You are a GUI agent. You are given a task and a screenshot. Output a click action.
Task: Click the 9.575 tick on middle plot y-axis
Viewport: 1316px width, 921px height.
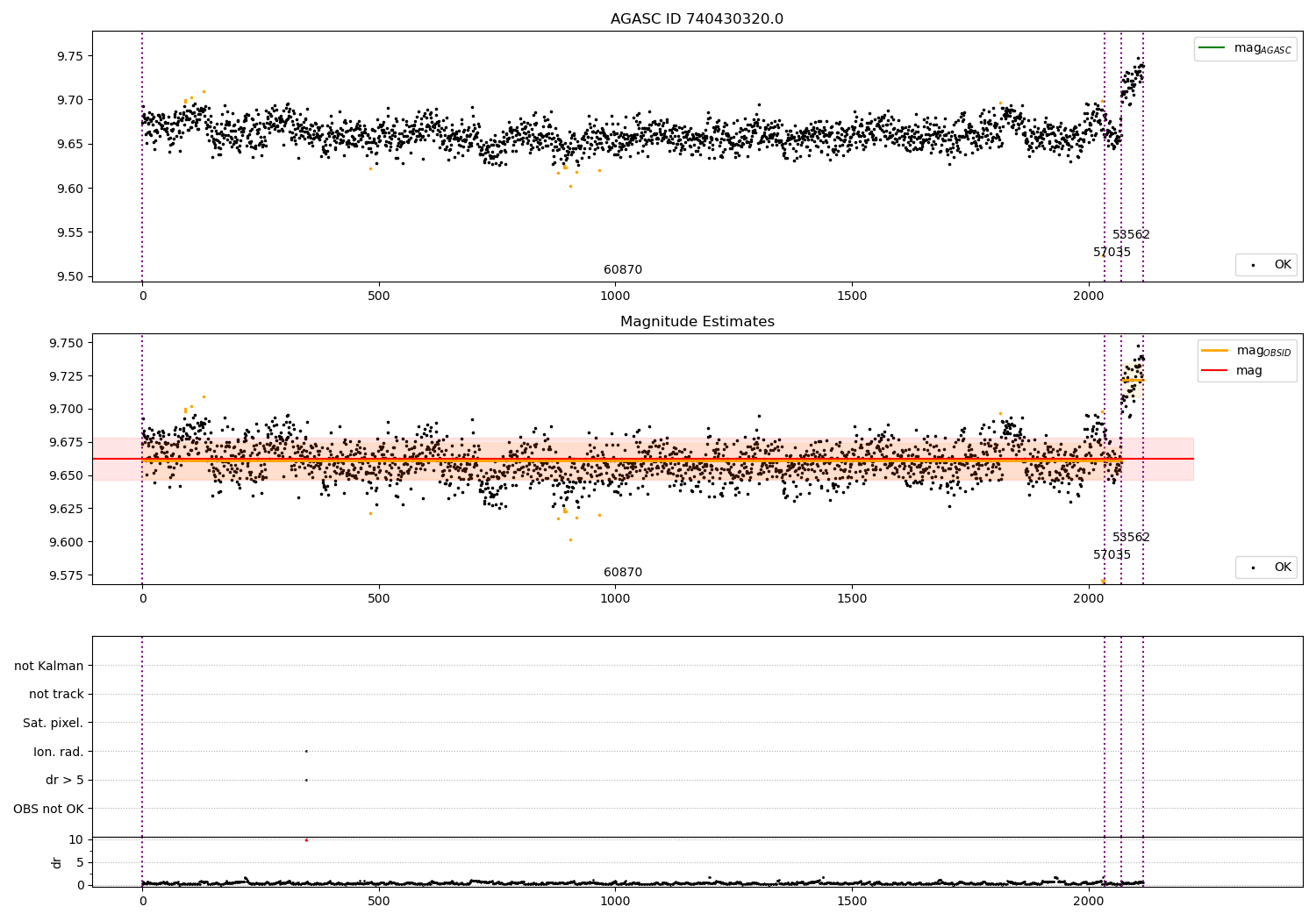[66, 575]
